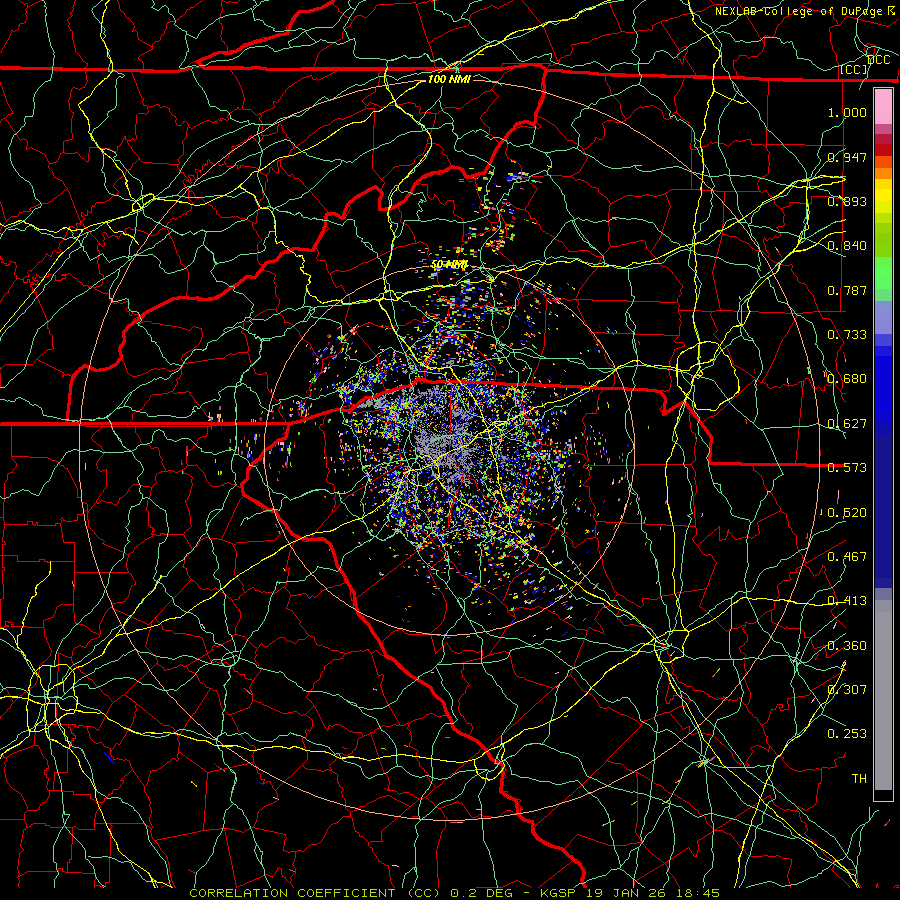Click the TH threshold label on the scale
This screenshot has width=900, height=900.
pos(859,778)
